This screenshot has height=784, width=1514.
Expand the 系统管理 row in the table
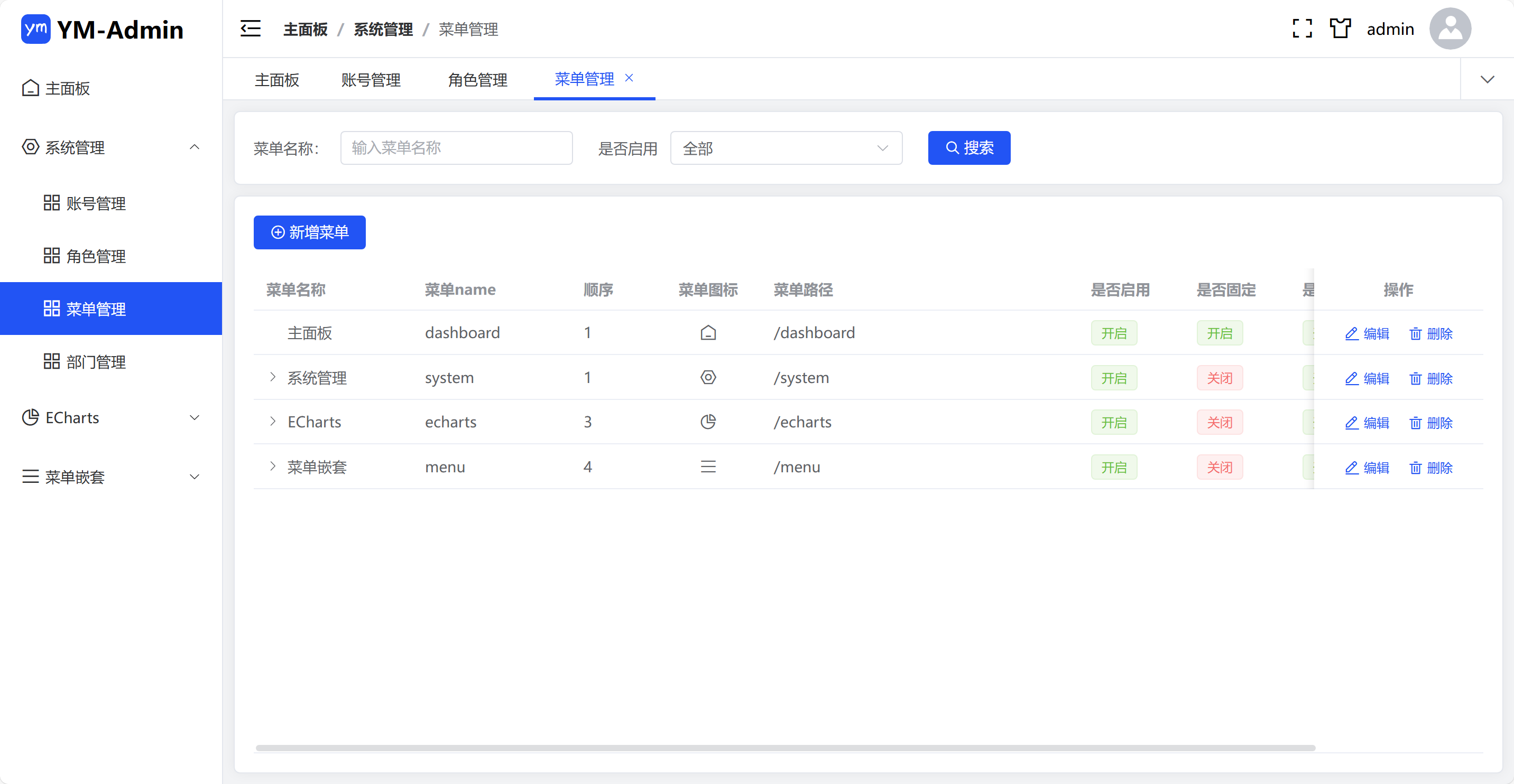273,377
